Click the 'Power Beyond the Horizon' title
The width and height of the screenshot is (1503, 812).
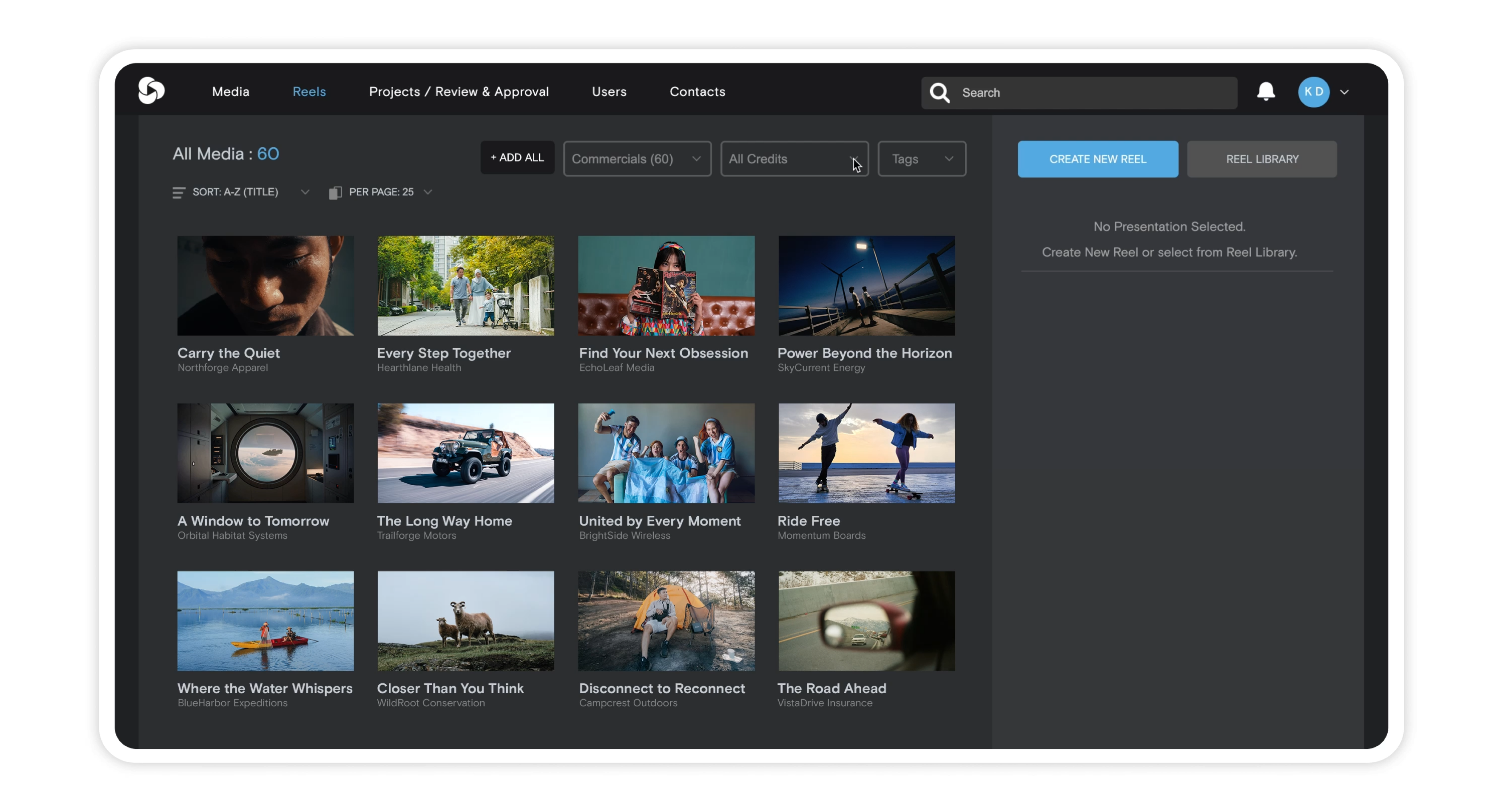(865, 353)
